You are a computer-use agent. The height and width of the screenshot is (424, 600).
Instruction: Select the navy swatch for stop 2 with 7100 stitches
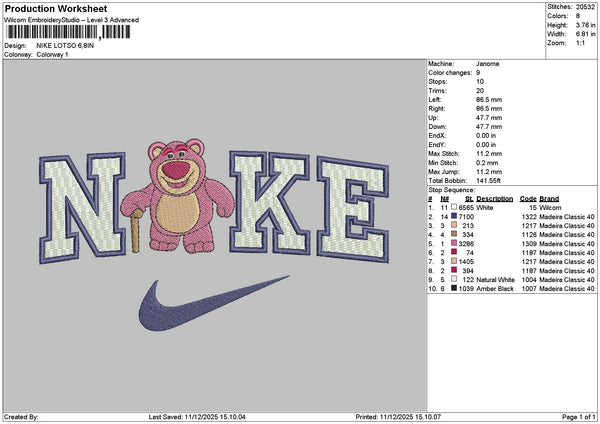coord(454,216)
